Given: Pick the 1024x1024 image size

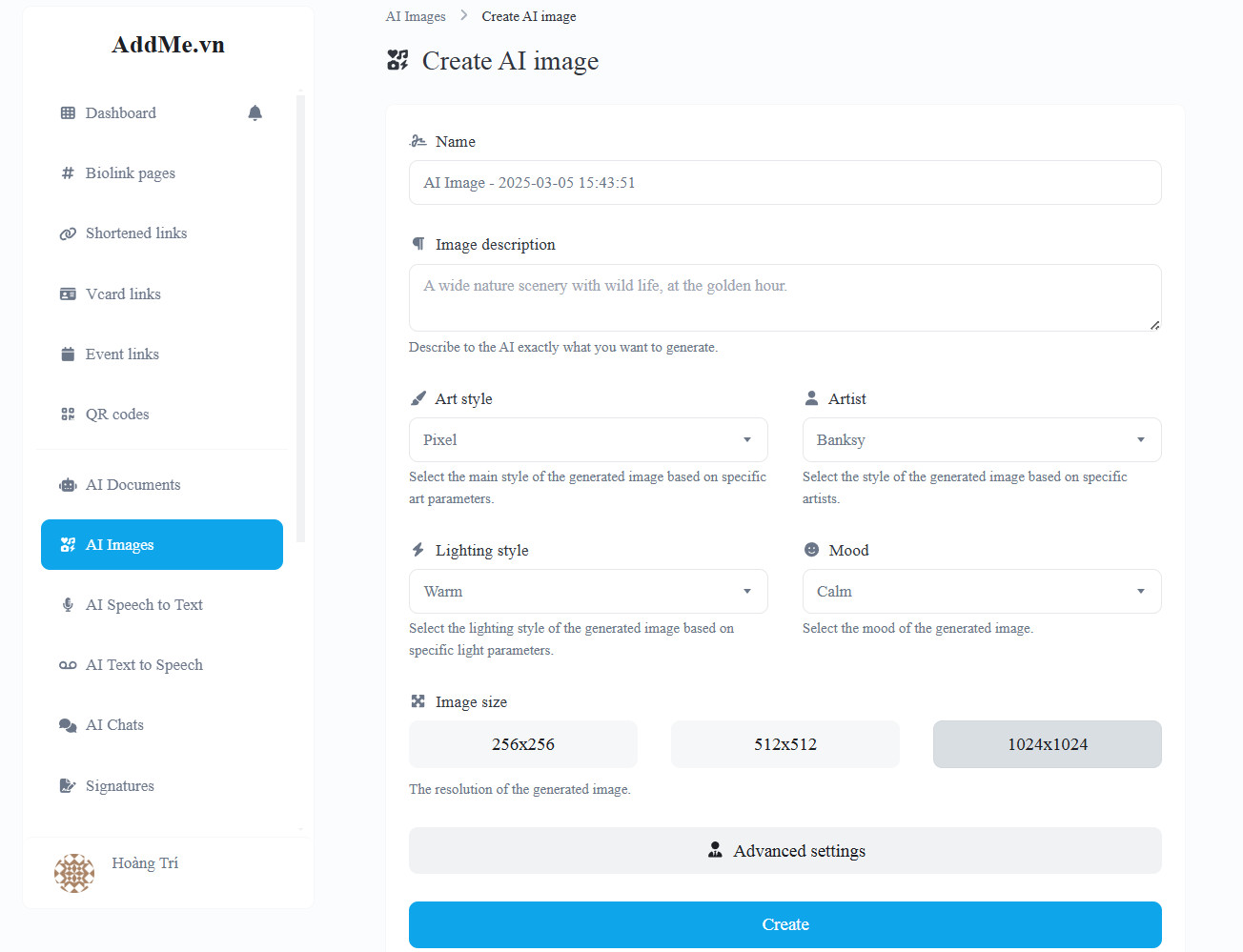Looking at the screenshot, I should point(1047,744).
